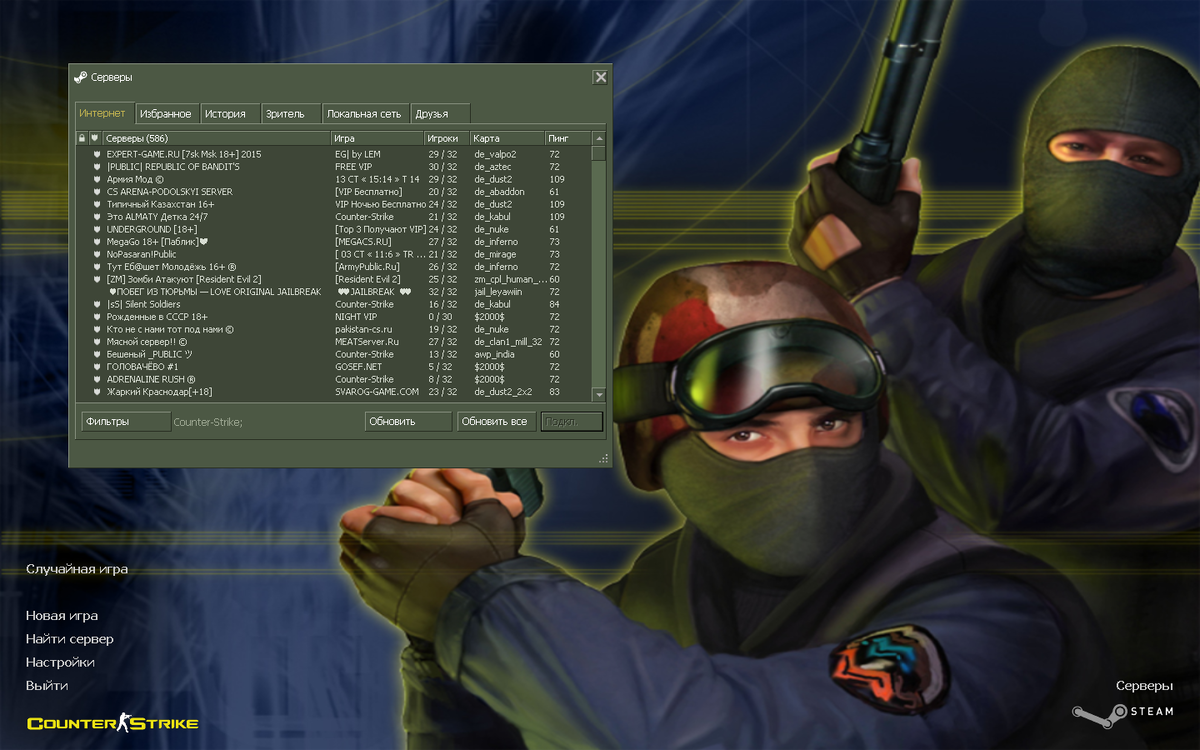
Task: Sort list by Пинг column header
Action: [568, 138]
